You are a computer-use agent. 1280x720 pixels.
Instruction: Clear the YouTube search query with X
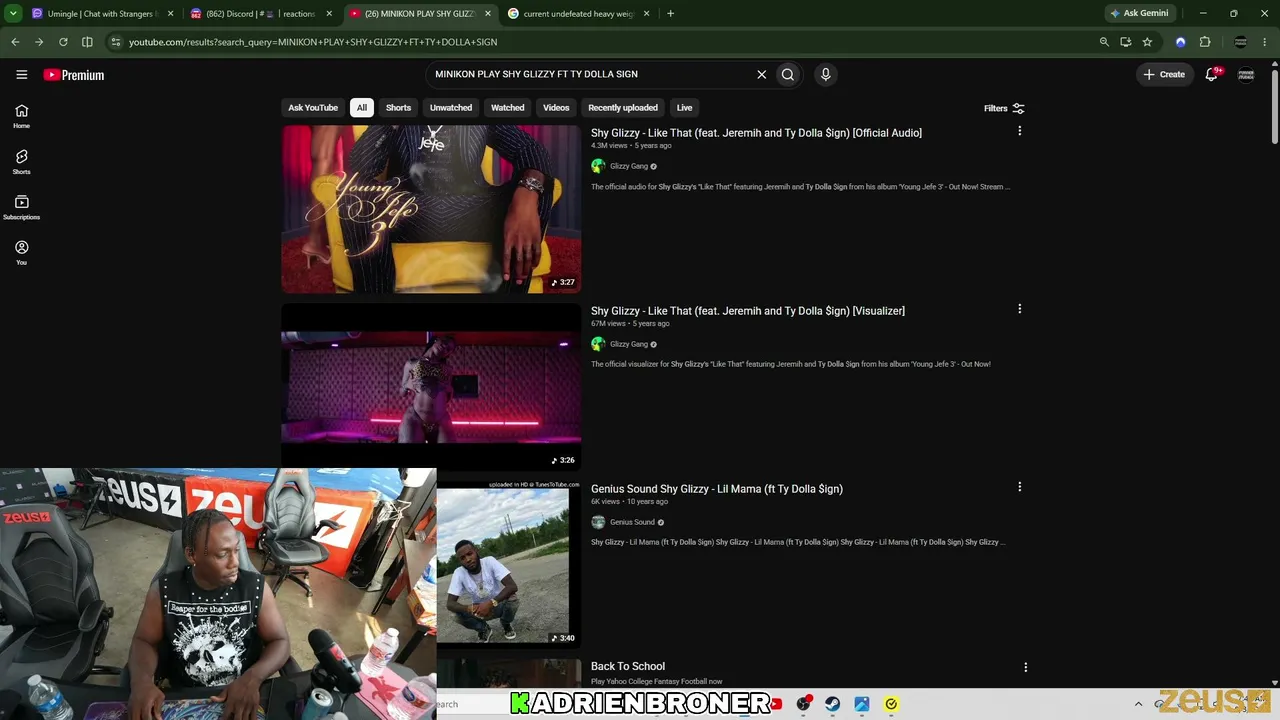pyautogui.click(x=761, y=74)
